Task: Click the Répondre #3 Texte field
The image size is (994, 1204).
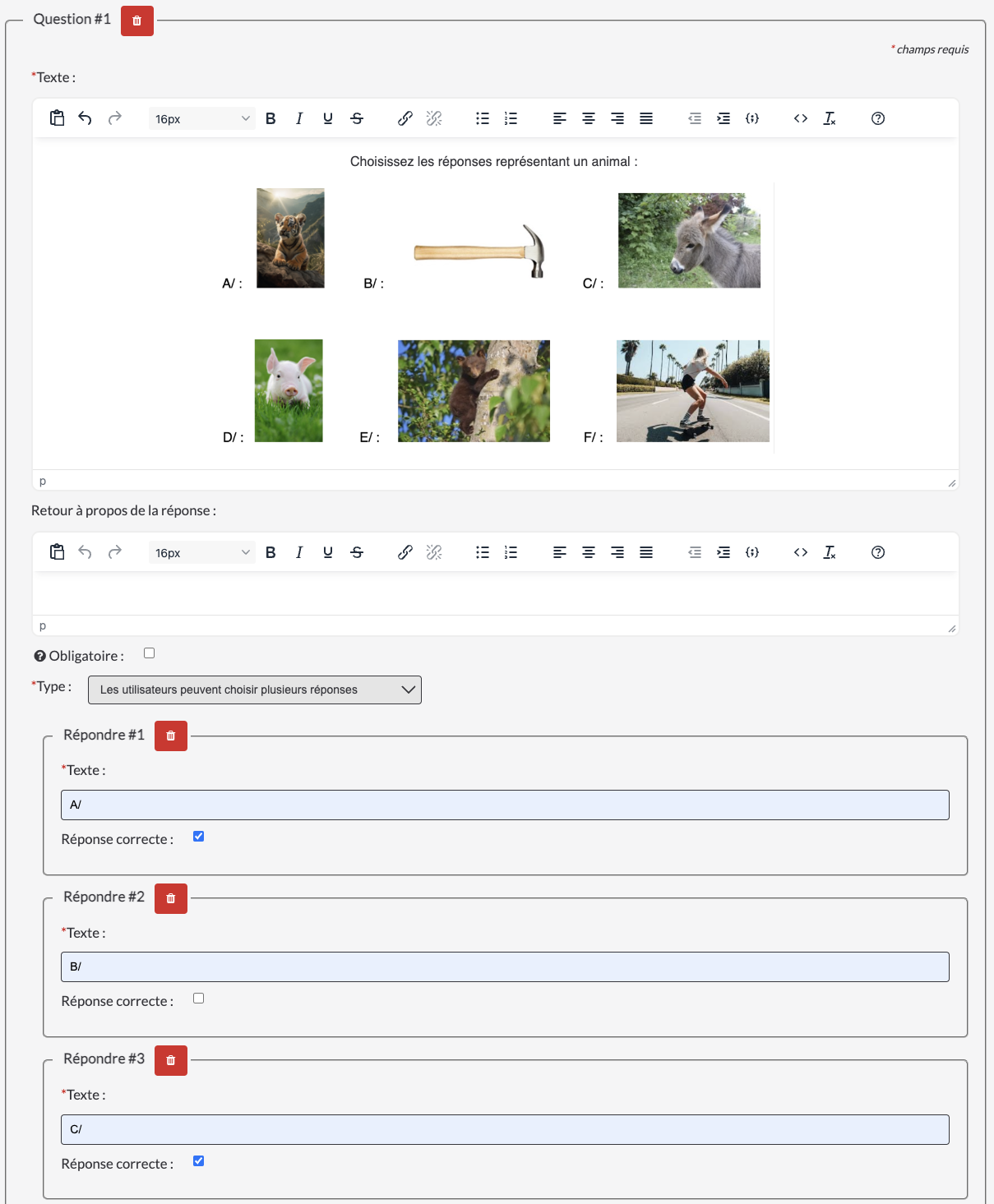Action: click(x=505, y=1129)
